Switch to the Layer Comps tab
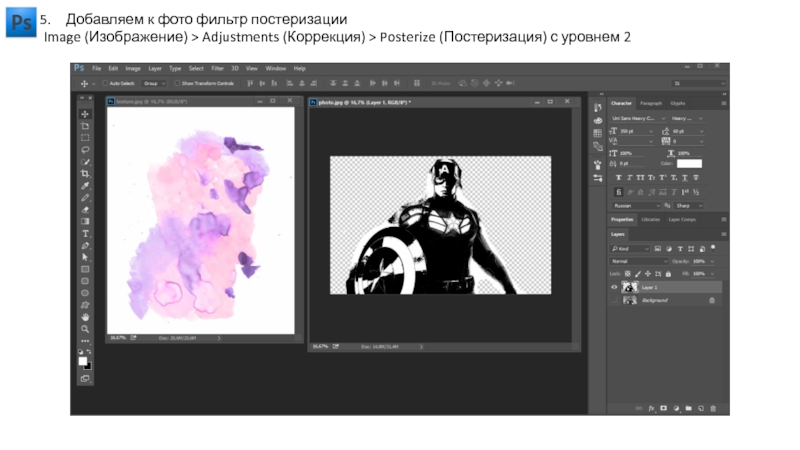Viewport: 800px width, 450px height. (x=682, y=219)
